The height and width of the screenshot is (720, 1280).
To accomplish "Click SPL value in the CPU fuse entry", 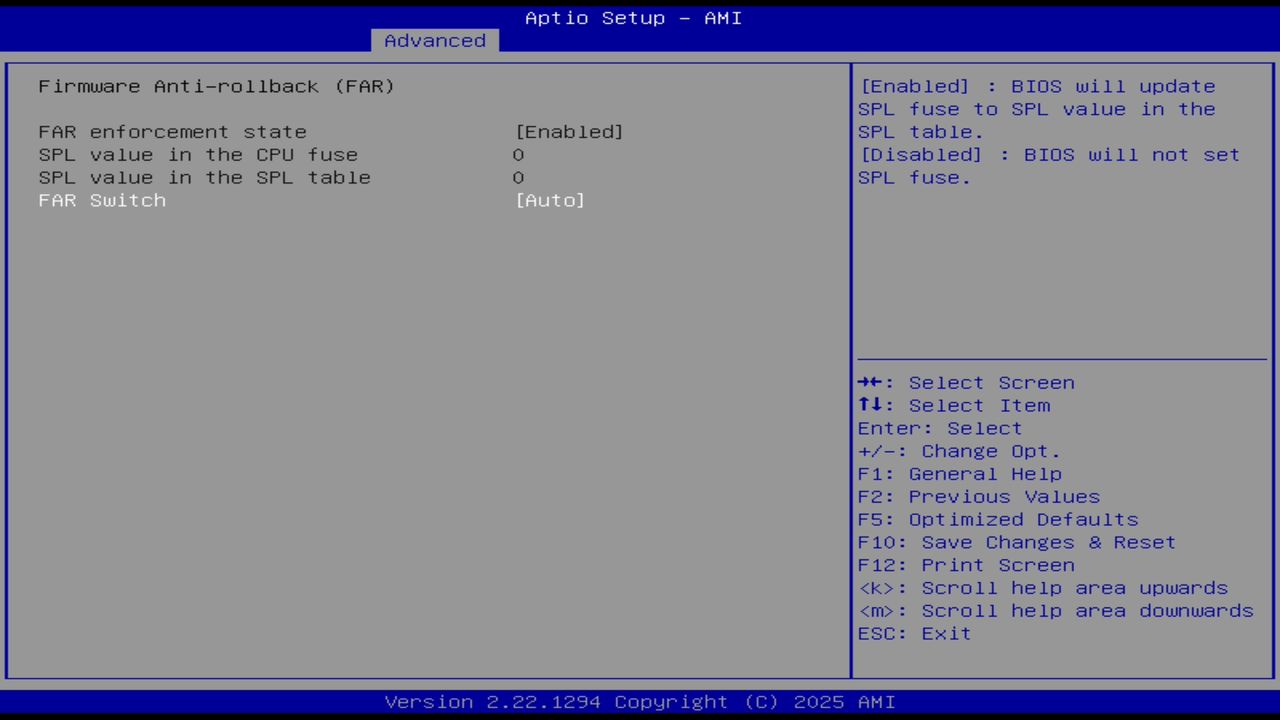I will [197, 154].
